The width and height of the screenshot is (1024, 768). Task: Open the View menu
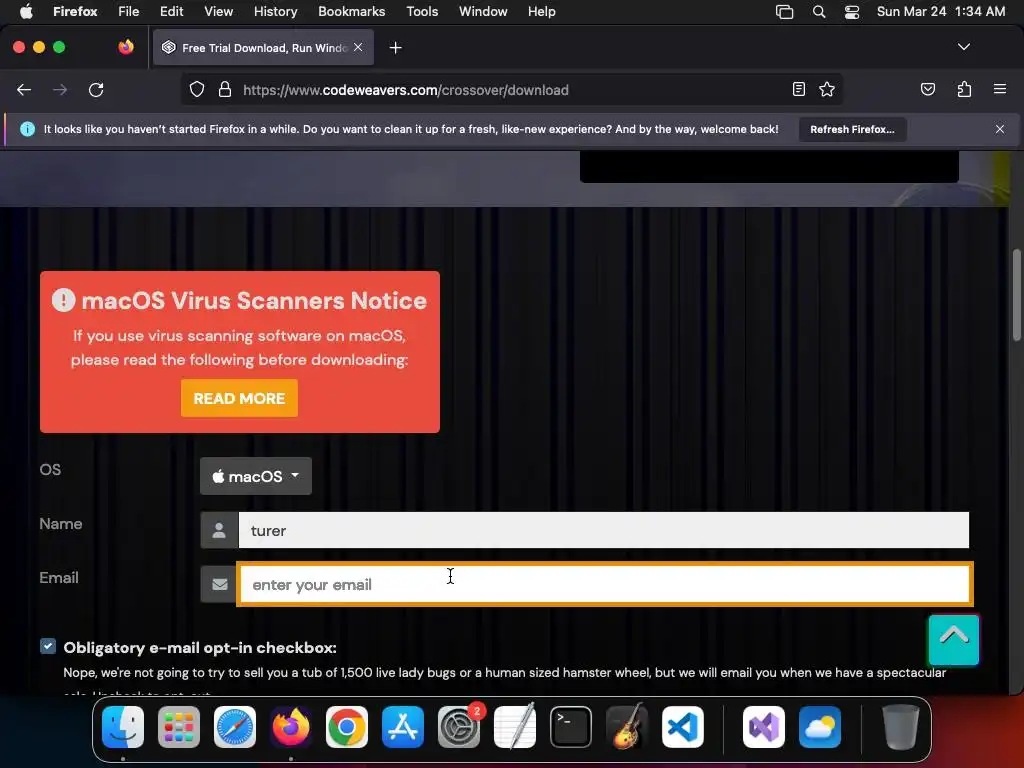coord(218,12)
